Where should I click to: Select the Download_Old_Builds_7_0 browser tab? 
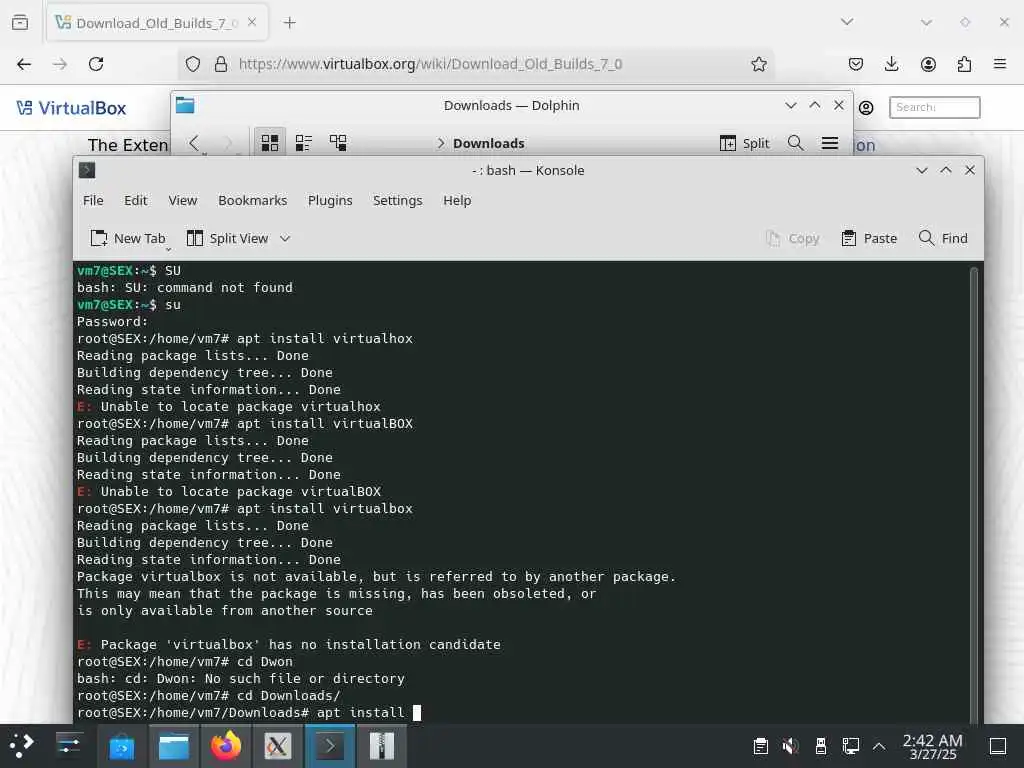coord(157,23)
